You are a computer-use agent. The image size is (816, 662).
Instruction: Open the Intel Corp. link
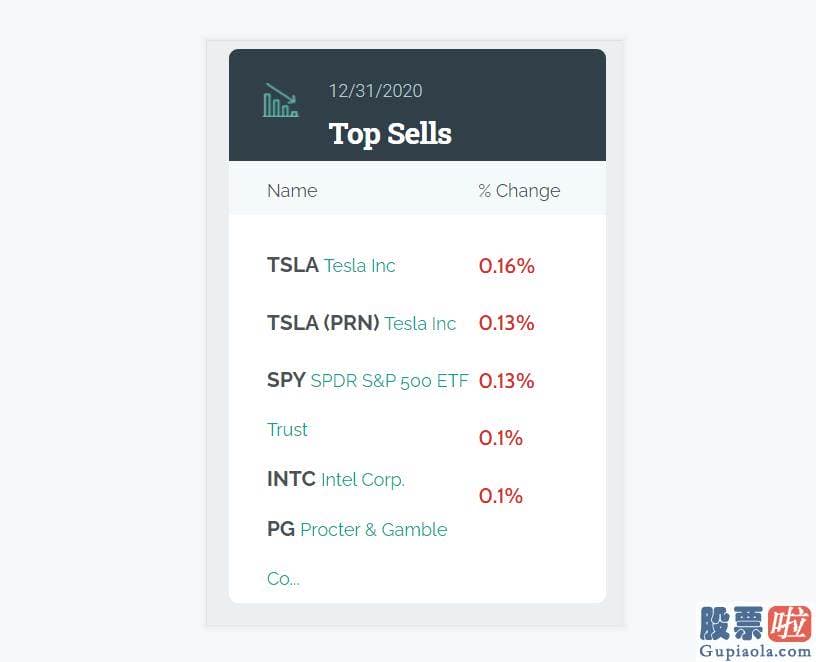pyautogui.click(x=363, y=479)
